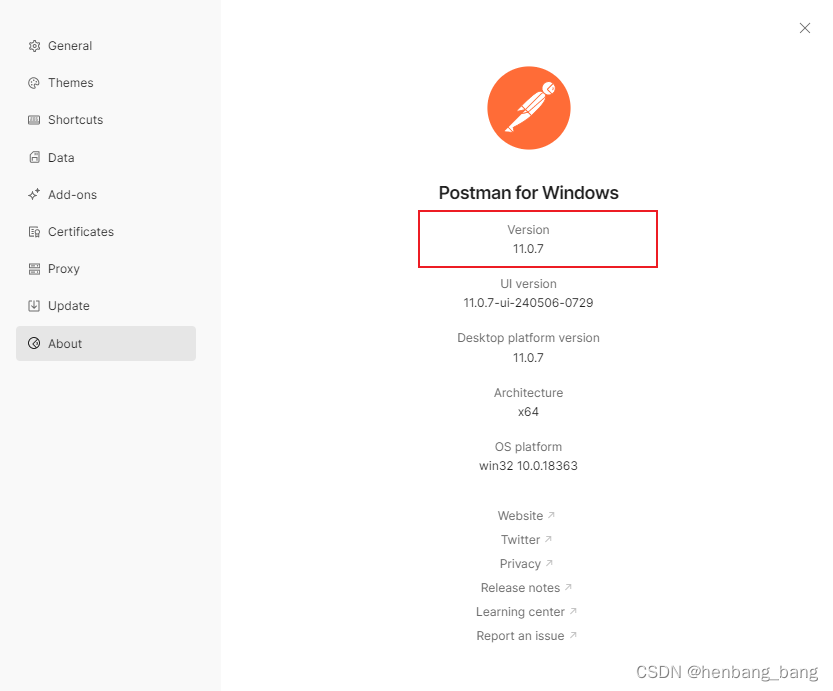Screen dimensions: 833x691
Task: Go to the Shortcuts settings section
Action: (75, 120)
